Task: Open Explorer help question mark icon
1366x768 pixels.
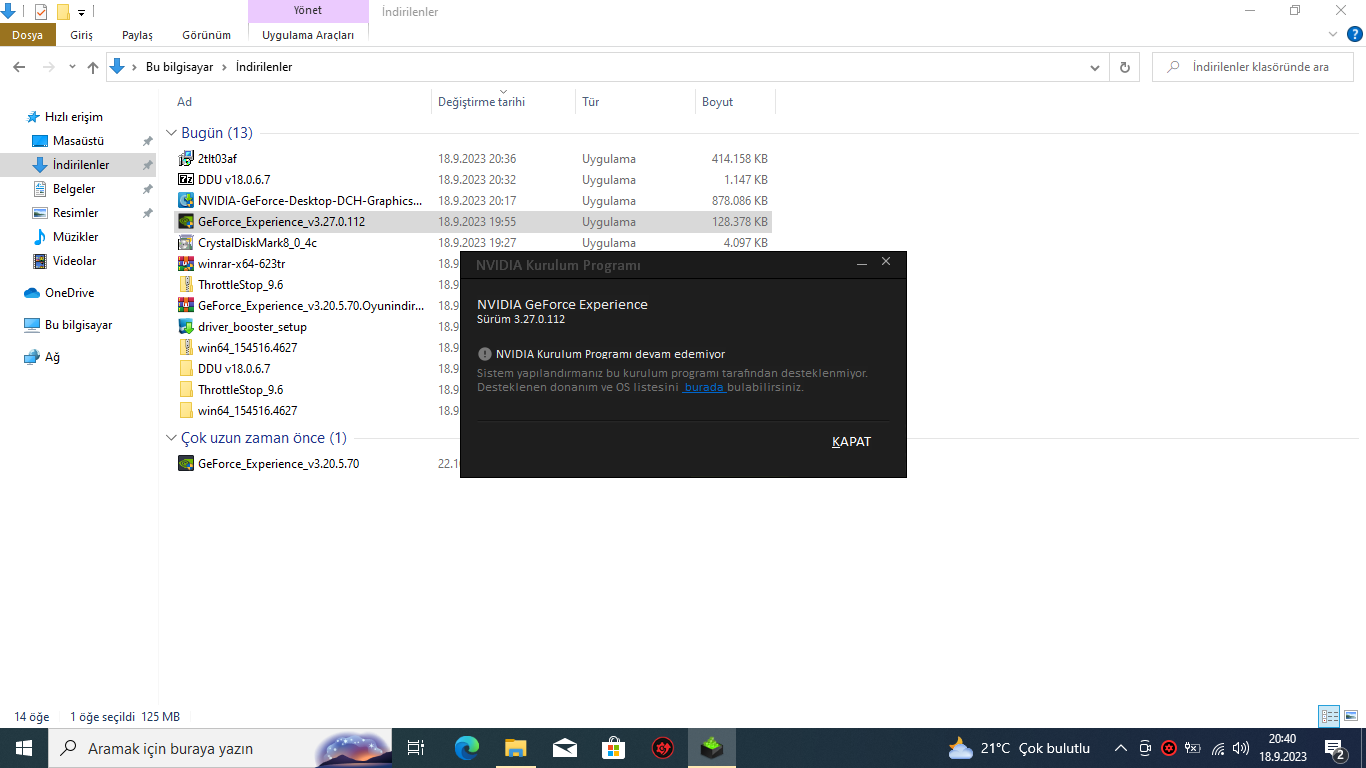Action: [1355, 34]
